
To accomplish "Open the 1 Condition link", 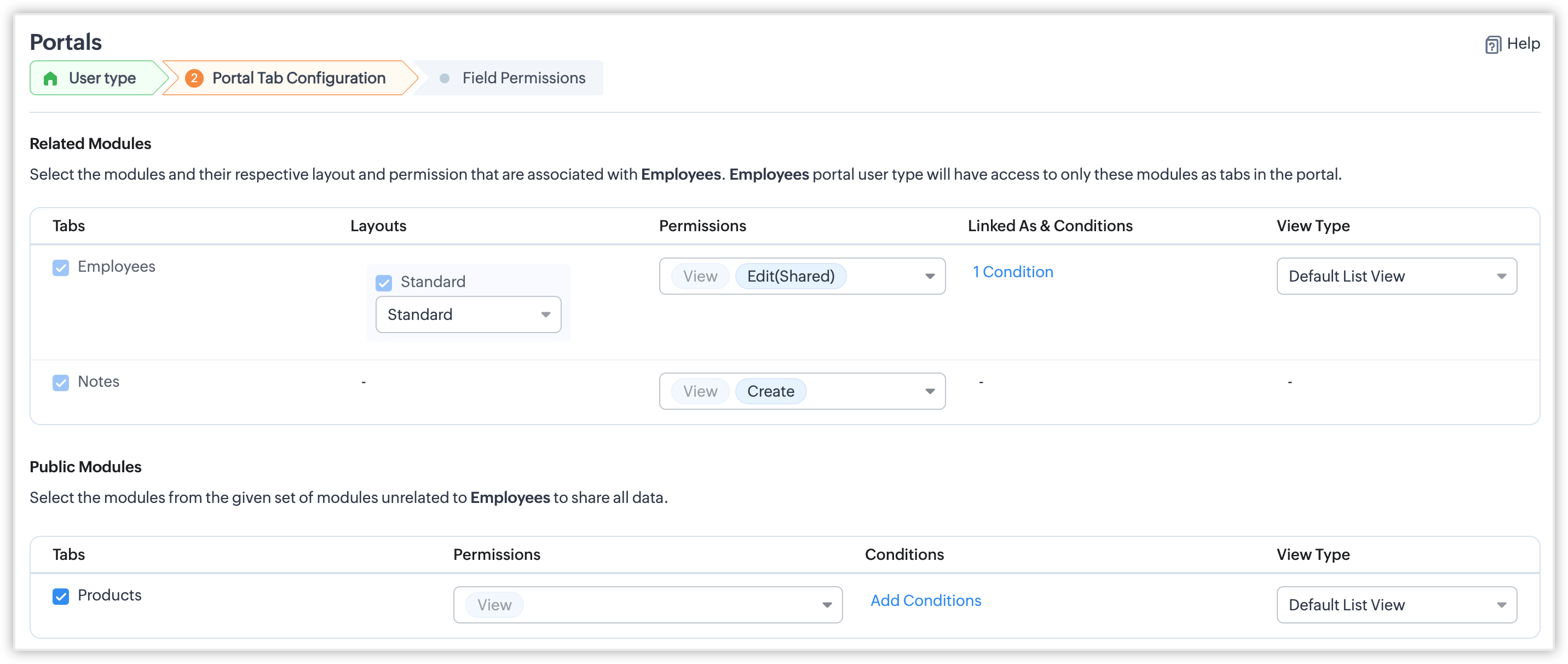I will click(1012, 272).
